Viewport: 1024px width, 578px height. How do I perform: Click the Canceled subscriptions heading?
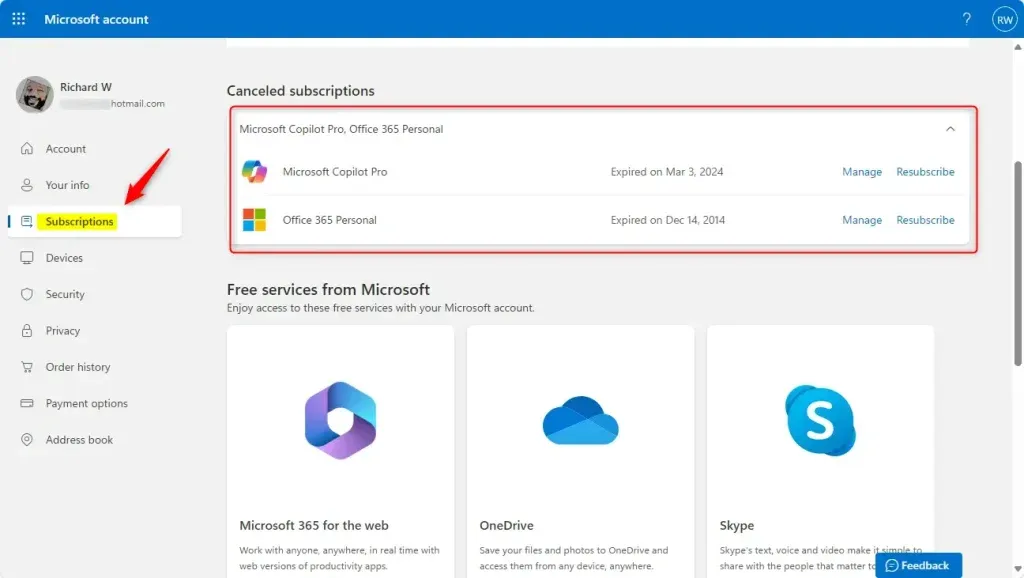coord(300,91)
